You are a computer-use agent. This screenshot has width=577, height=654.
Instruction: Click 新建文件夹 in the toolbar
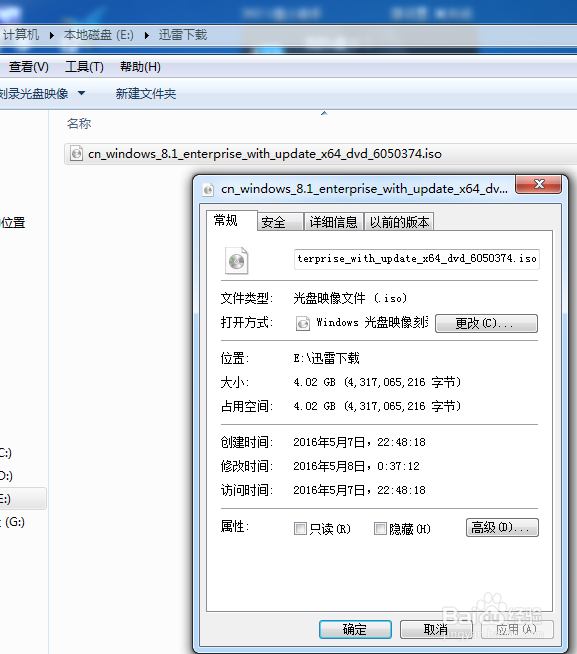pos(146,93)
